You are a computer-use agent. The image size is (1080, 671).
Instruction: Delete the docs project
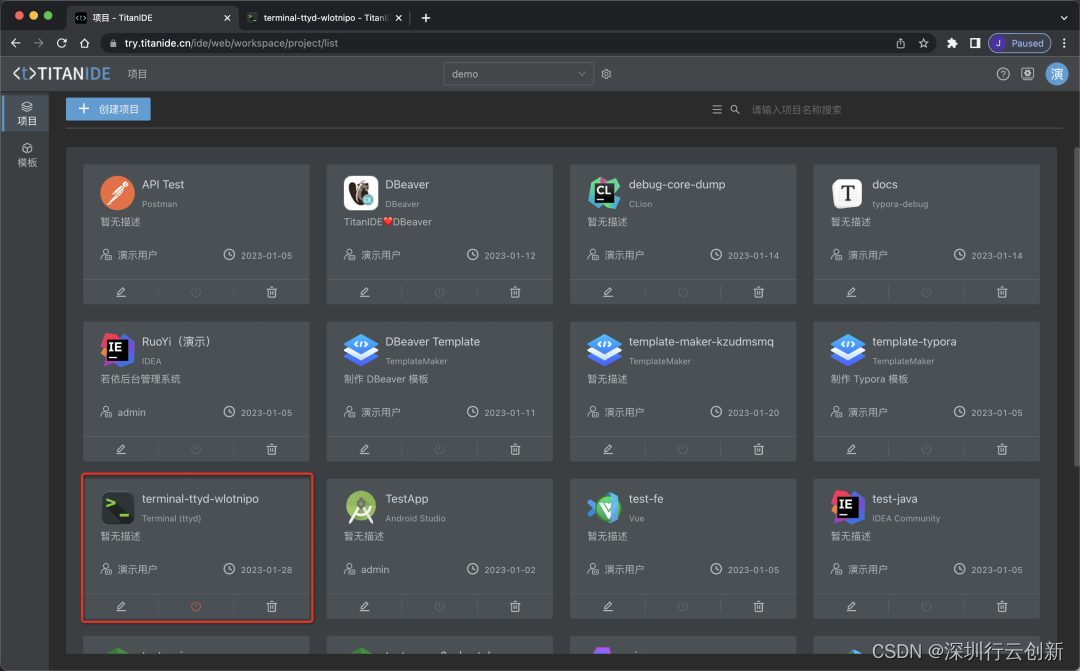click(x=1001, y=292)
